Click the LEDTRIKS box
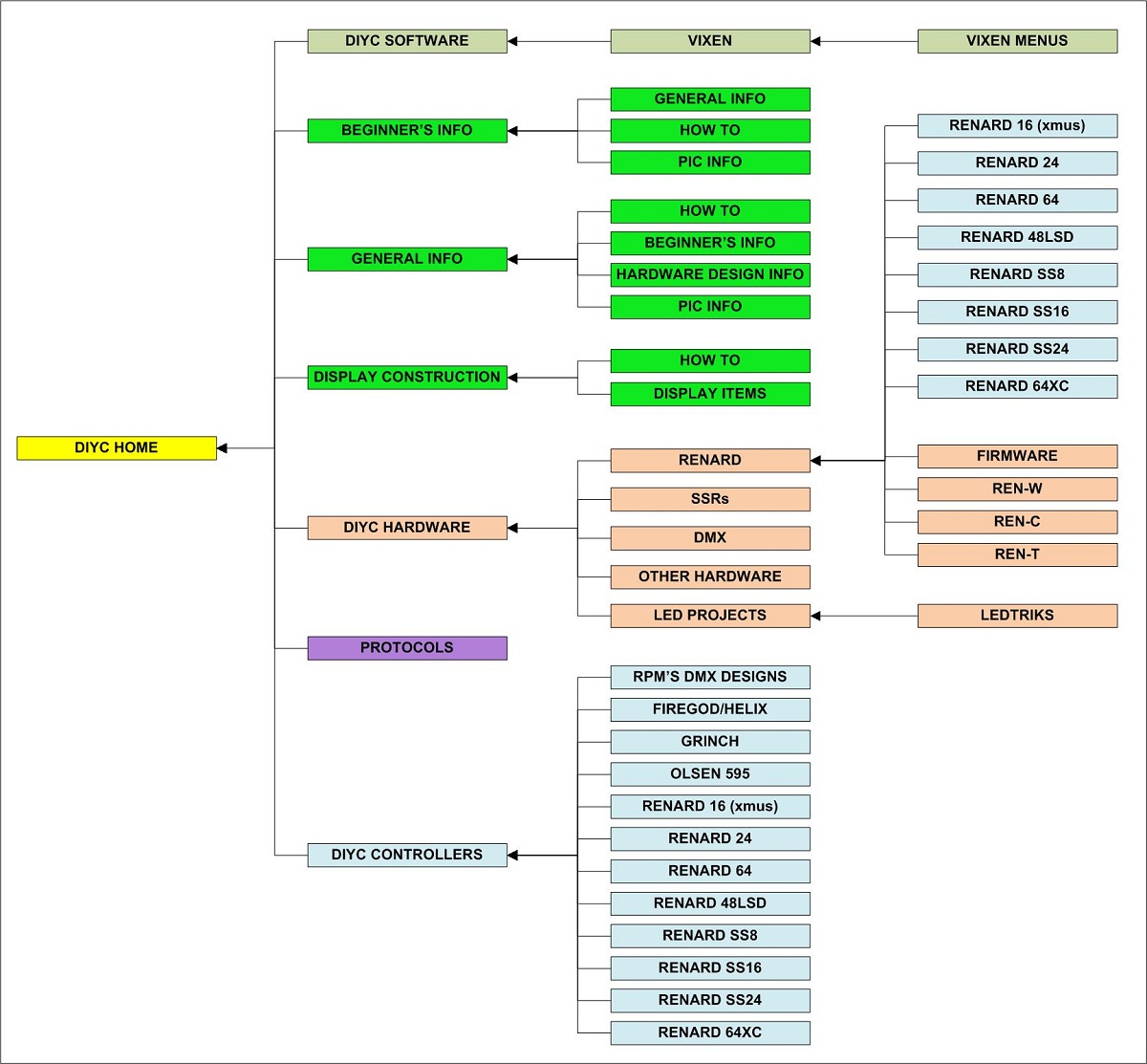Viewport: 1147px width, 1064px height. [1017, 616]
